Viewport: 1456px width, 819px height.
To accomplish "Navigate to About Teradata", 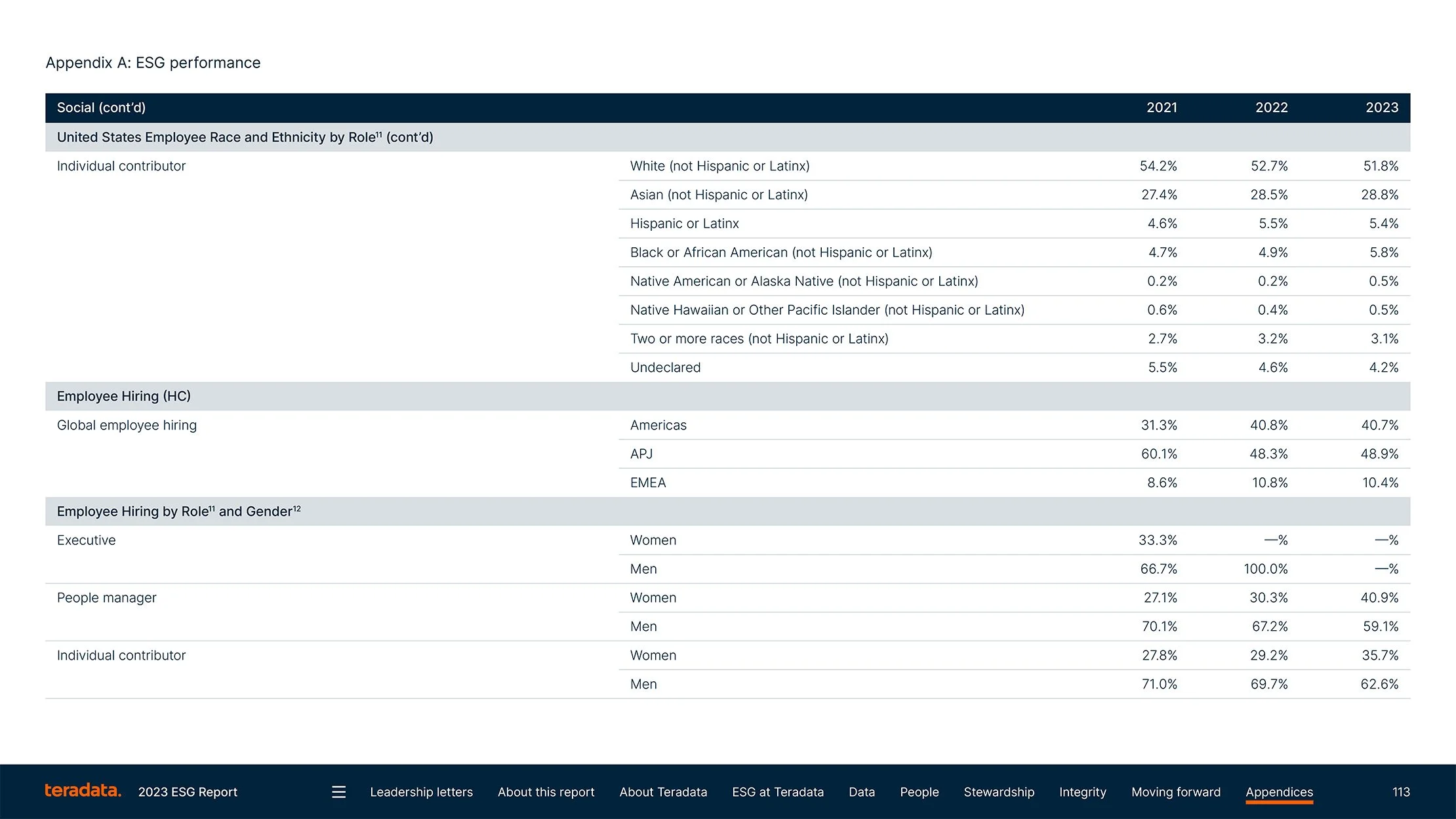I will coord(663,791).
